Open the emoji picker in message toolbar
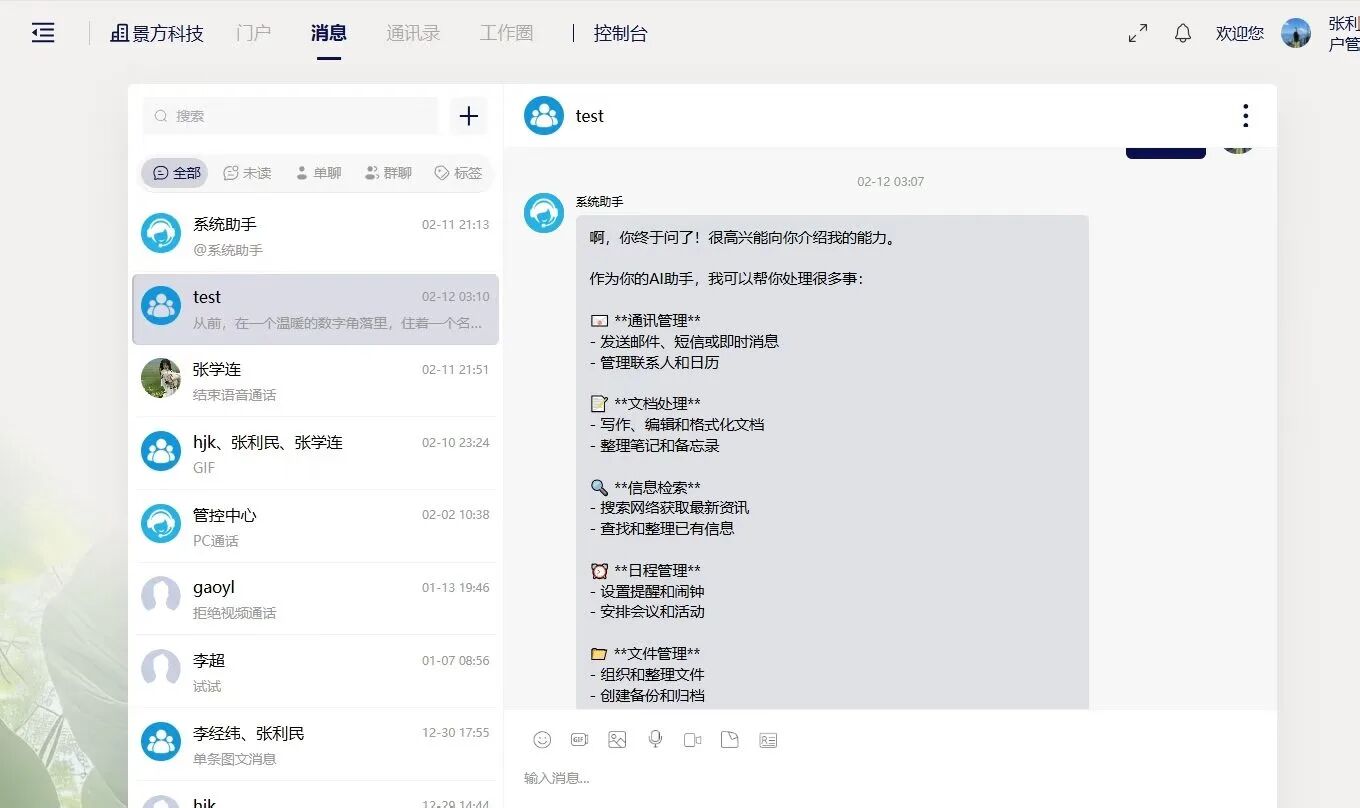The height and width of the screenshot is (808, 1360). click(x=542, y=739)
